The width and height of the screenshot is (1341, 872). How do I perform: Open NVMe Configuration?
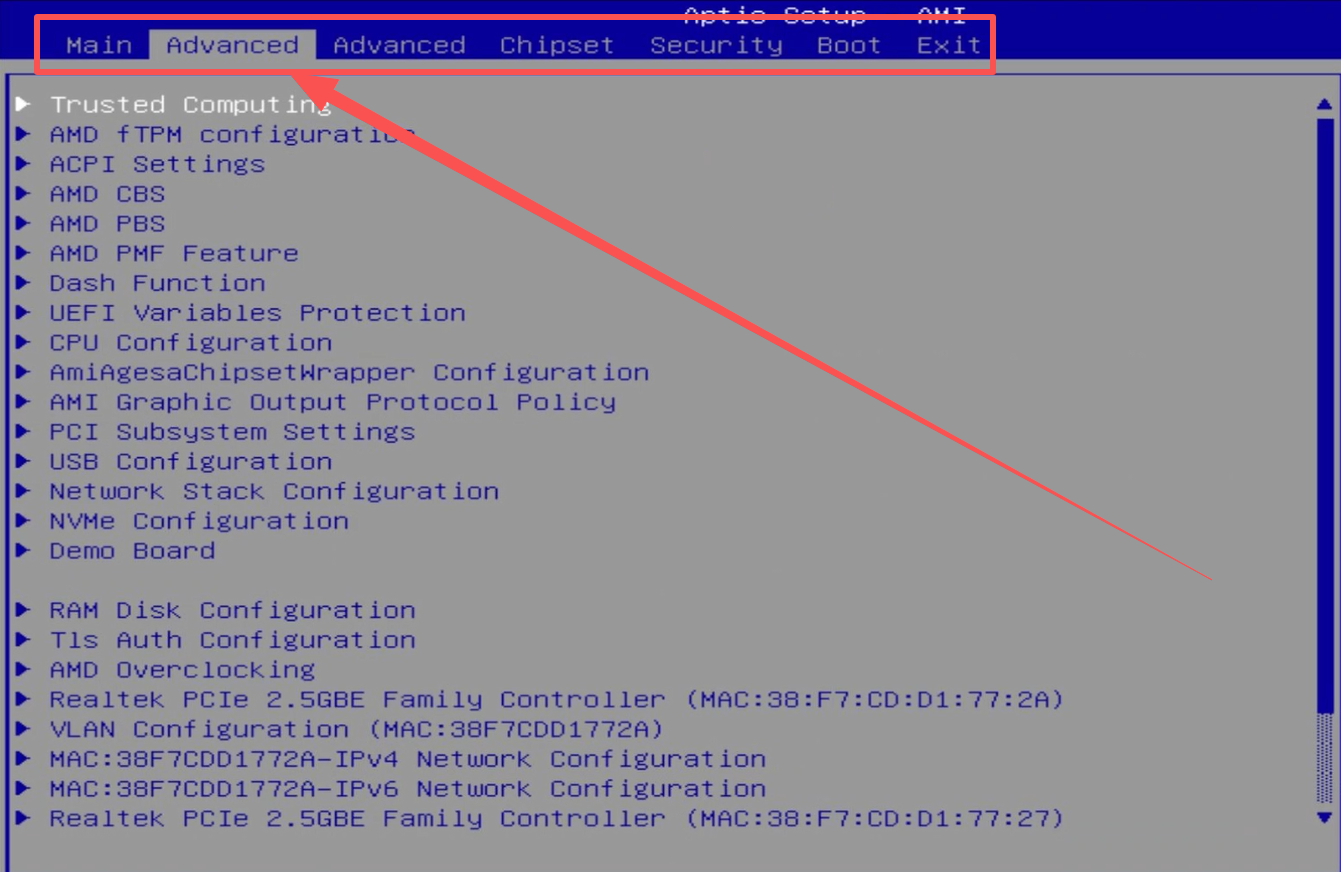(199, 521)
